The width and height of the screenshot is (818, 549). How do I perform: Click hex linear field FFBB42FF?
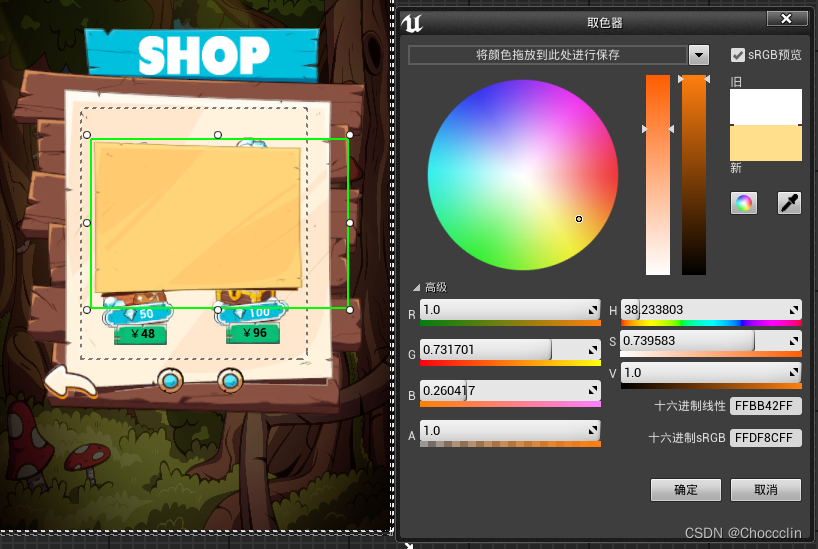point(765,406)
